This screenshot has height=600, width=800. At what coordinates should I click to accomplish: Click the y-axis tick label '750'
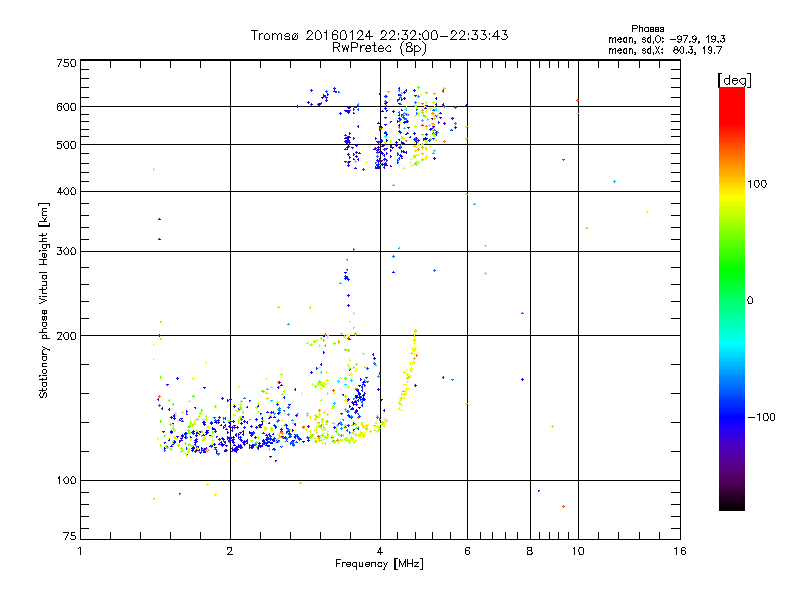coord(66,63)
